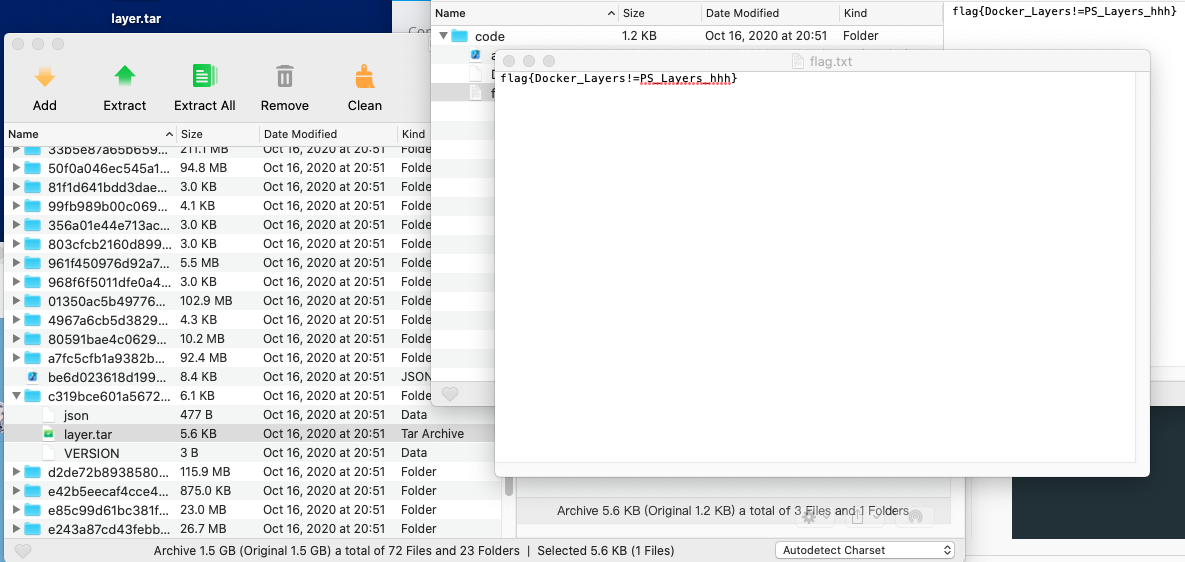Click the Extract All toolbar icon
Screen dimensions: 1185x562
pyautogui.click(x=205, y=76)
